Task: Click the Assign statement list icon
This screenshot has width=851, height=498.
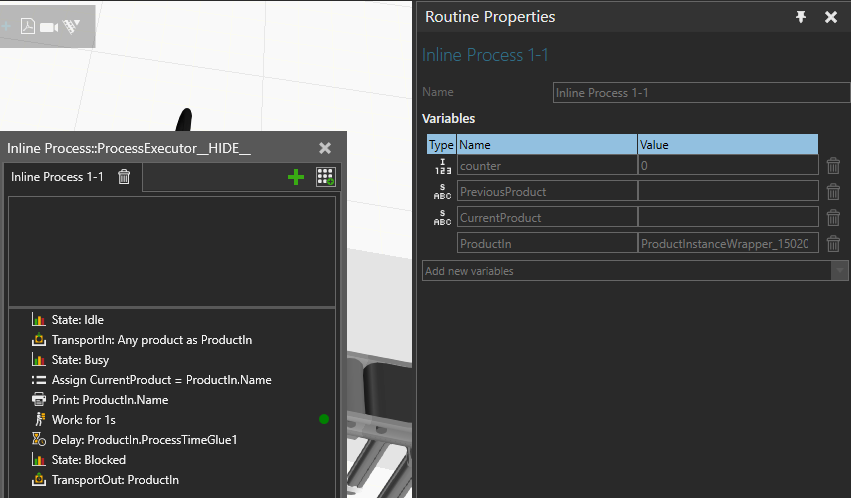Action: coord(39,380)
